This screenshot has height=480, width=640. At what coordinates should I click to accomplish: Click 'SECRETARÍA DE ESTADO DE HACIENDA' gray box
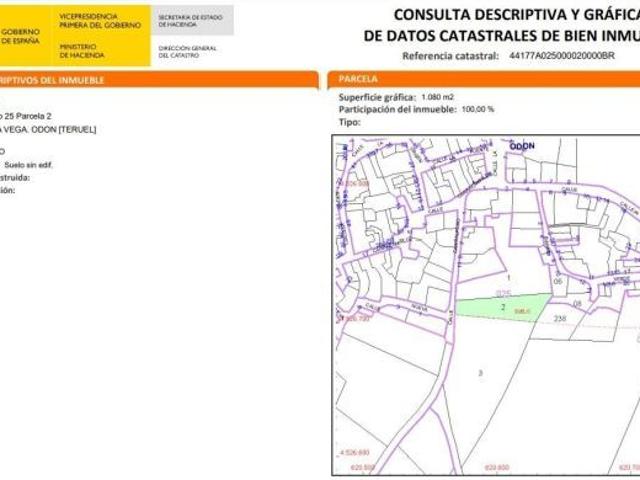[x=192, y=20]
